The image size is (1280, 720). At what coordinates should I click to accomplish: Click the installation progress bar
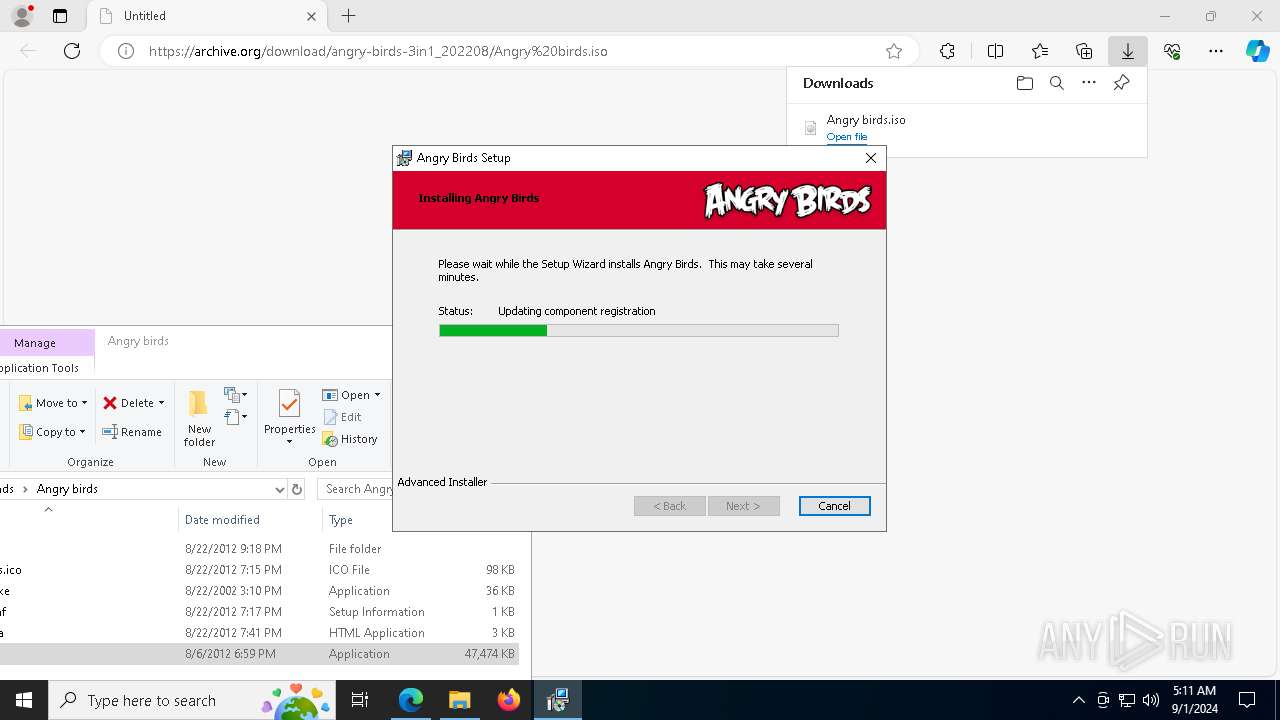click(638, 330)
